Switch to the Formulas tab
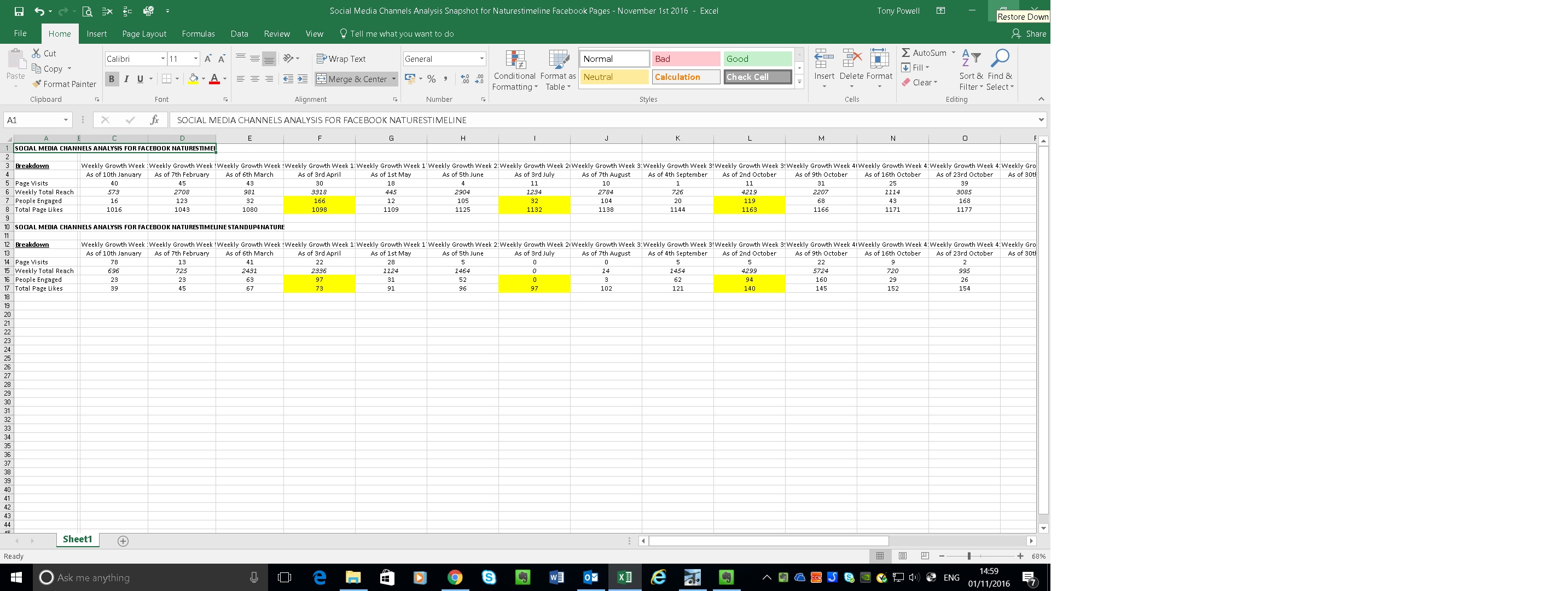The image size is (1568, 591). 198,33
